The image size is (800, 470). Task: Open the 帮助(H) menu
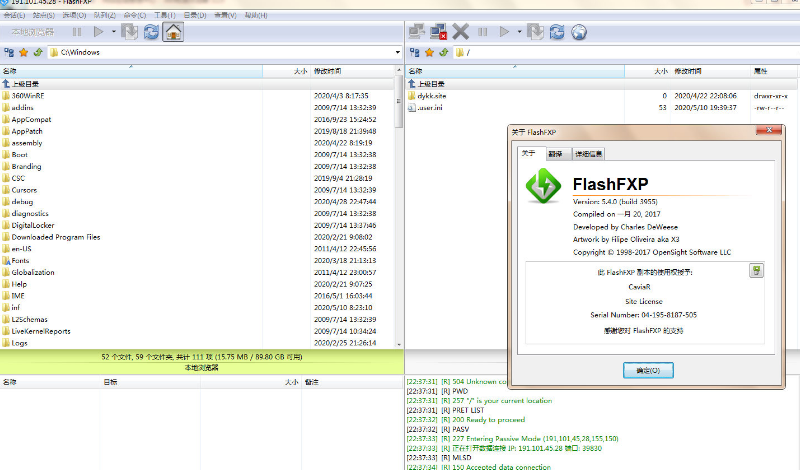pyautogui.click(x=256, y=15)
